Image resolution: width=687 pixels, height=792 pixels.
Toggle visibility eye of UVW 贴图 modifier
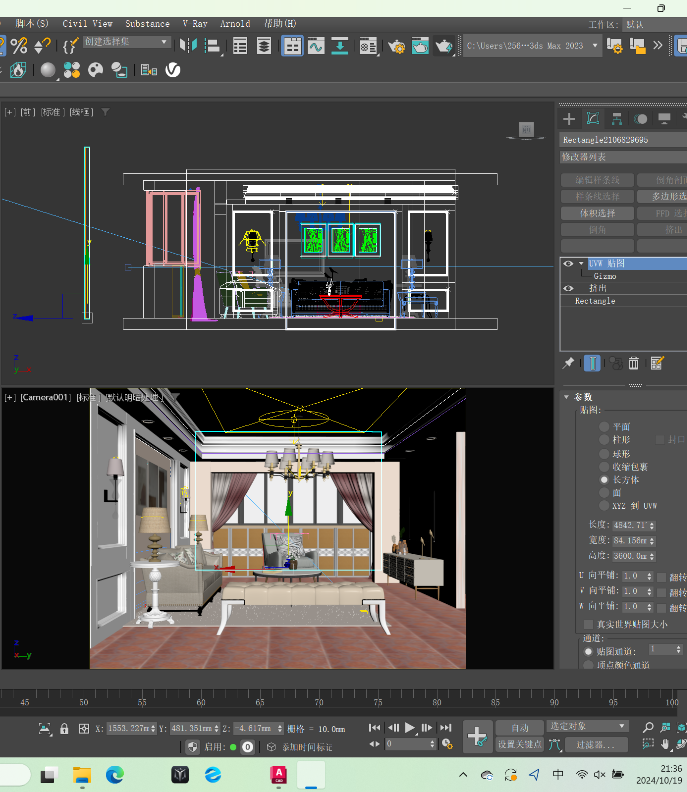click(569, 263)
